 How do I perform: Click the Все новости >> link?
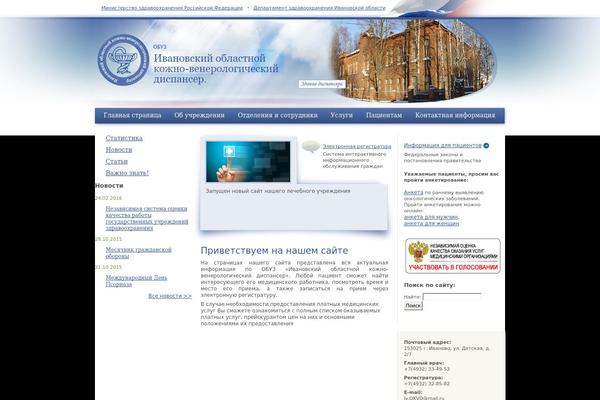(170, 296)
